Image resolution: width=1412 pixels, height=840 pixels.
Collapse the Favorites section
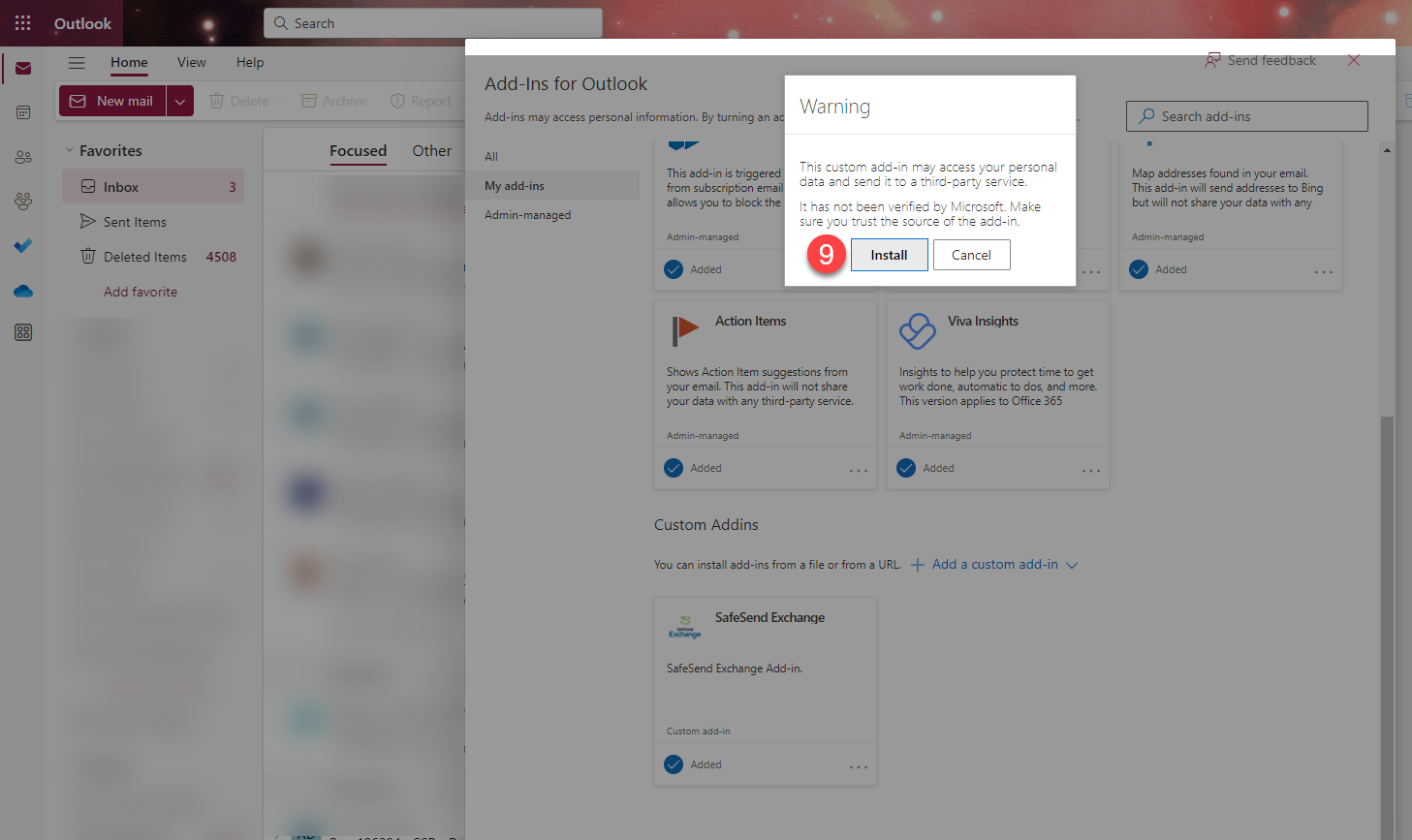click(70, 150)
